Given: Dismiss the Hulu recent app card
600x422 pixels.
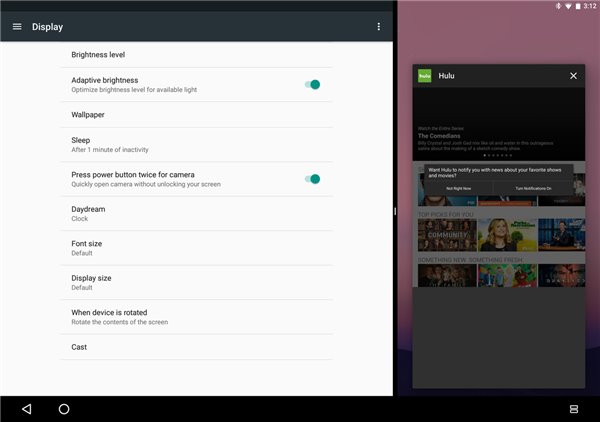Looking at the screenshot, I should tap(573, 76).
